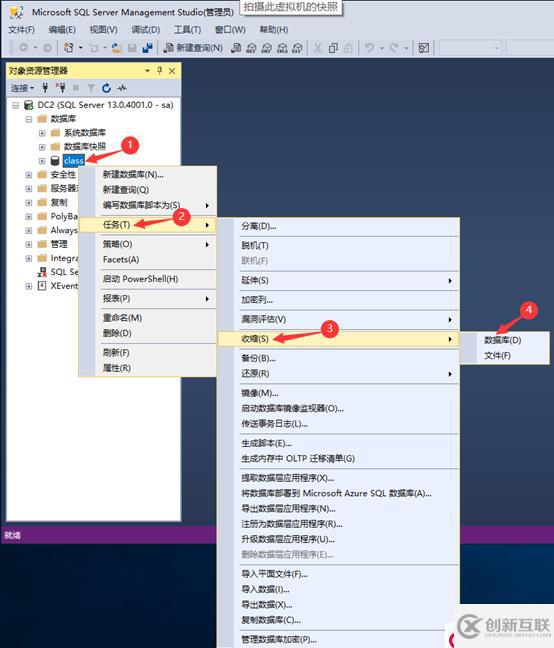Click the filter funnel icon in Object Explorer
The image size is (554, 648).
(91, 88)
